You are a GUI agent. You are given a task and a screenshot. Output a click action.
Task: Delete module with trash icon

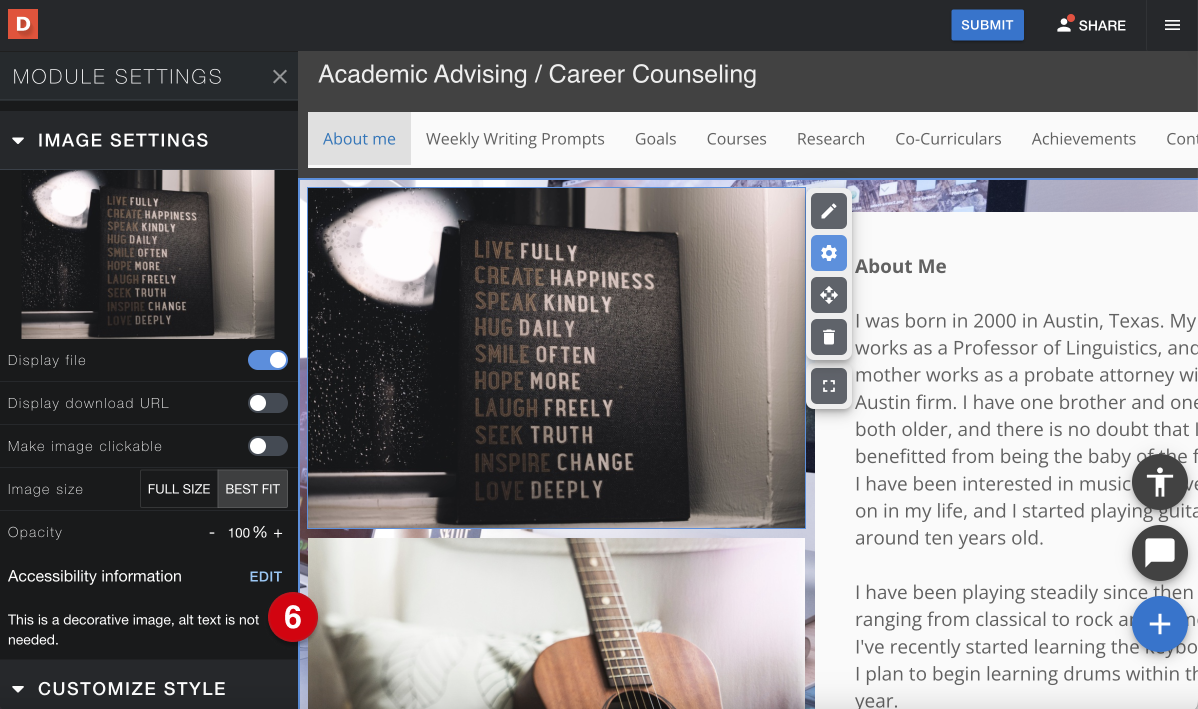point(829,337)
